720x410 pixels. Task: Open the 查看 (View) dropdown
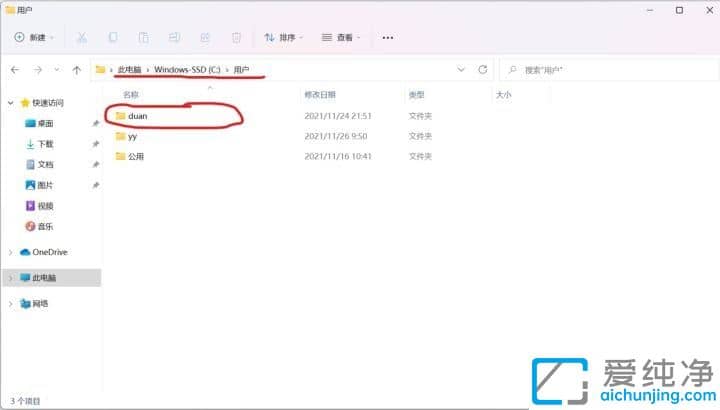342,37
